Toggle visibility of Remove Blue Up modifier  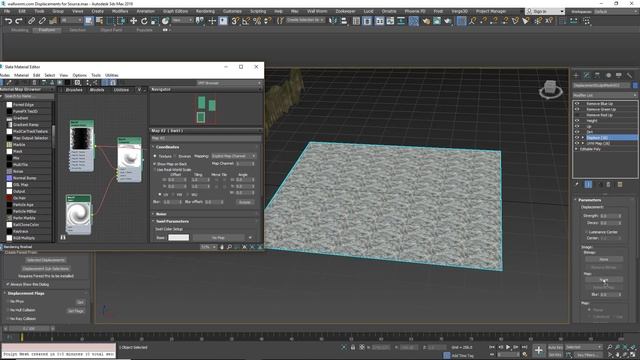(577, 104)
